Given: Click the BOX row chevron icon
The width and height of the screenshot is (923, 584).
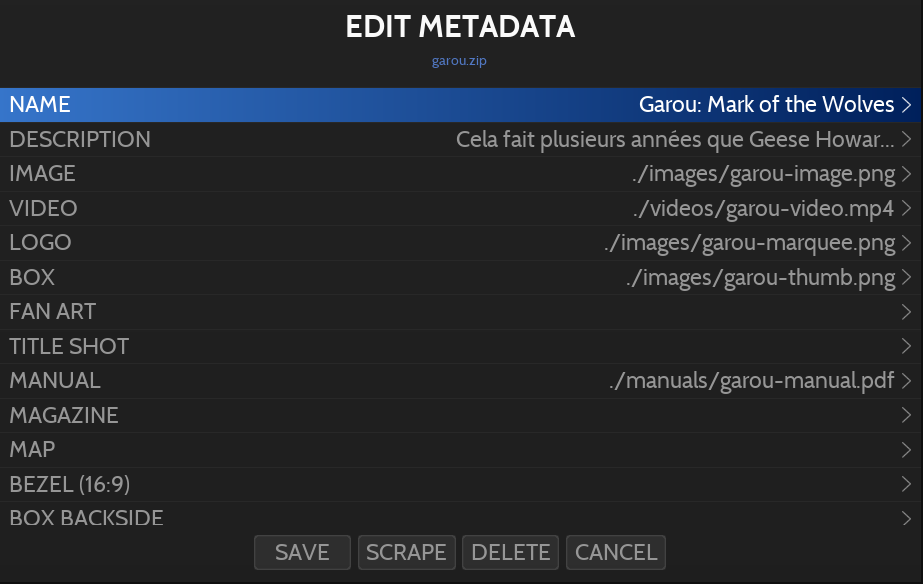Looking at the screenshot, I should 906,278.
